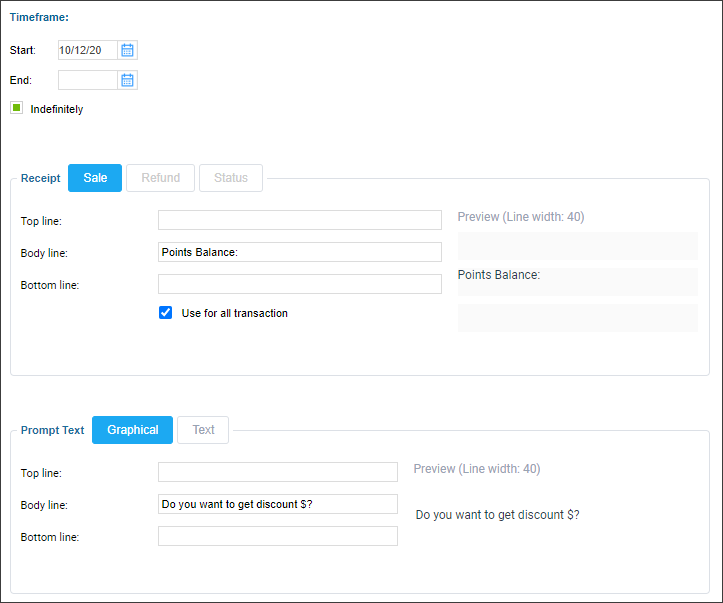
Task: Switch to the Refund receipt tab
Action: coord(160,178)
